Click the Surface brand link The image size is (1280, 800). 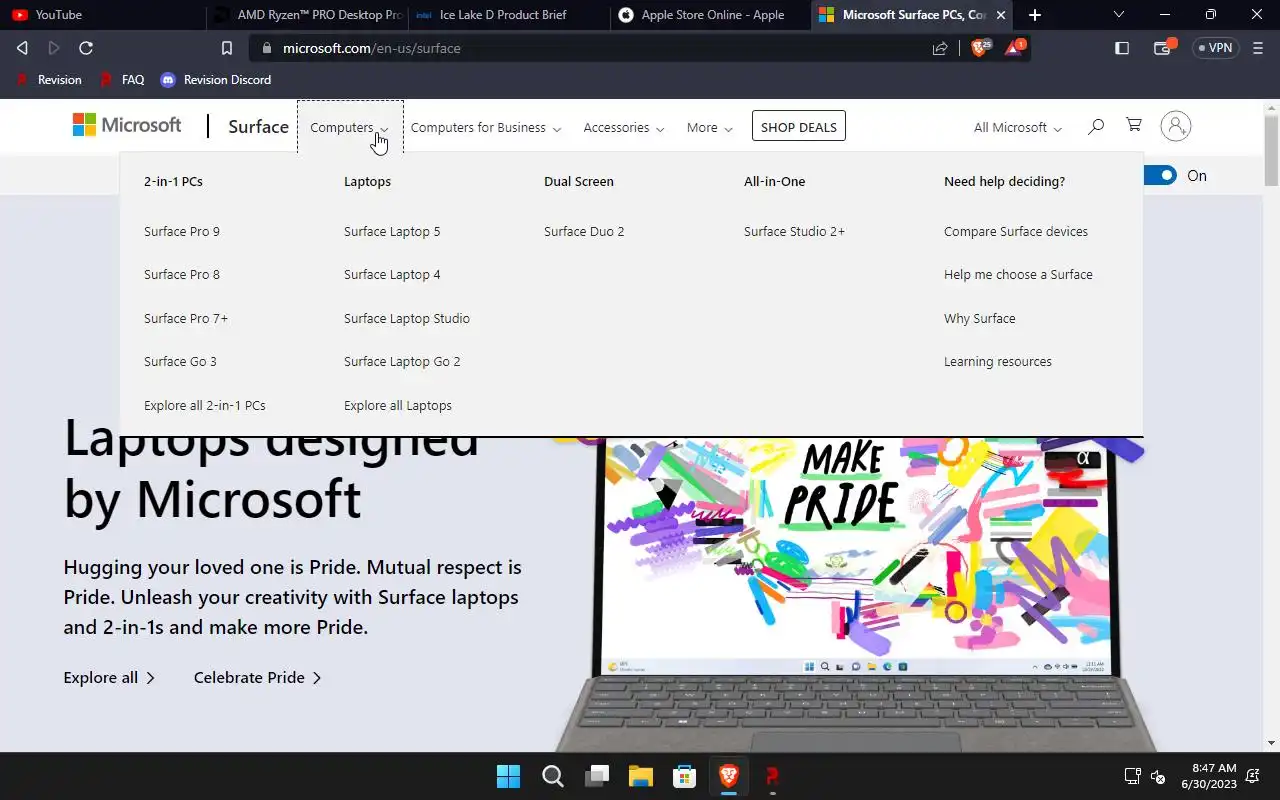258,126
